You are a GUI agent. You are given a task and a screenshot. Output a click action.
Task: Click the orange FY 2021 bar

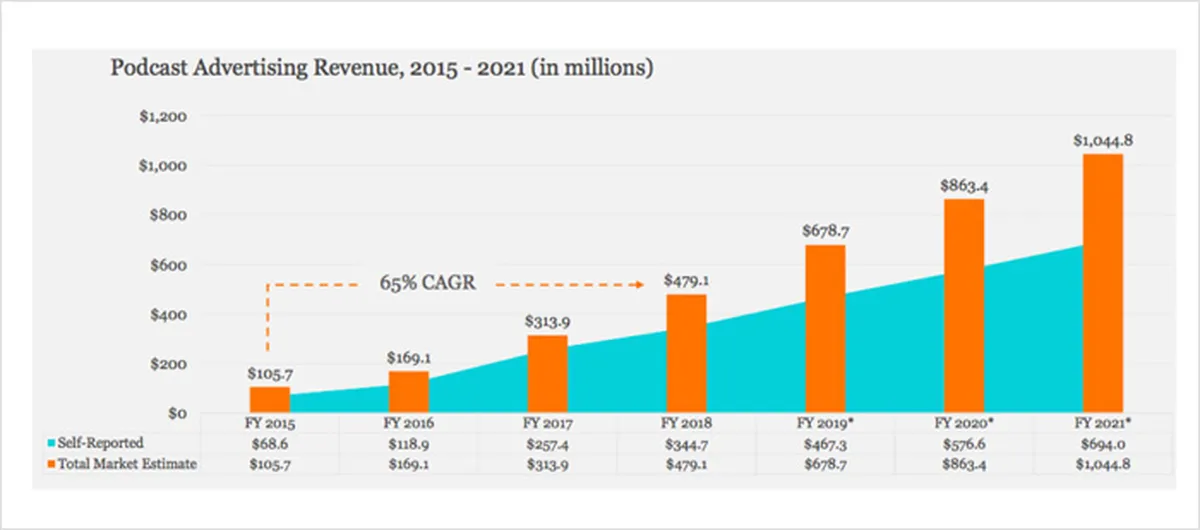[1102, 283]
